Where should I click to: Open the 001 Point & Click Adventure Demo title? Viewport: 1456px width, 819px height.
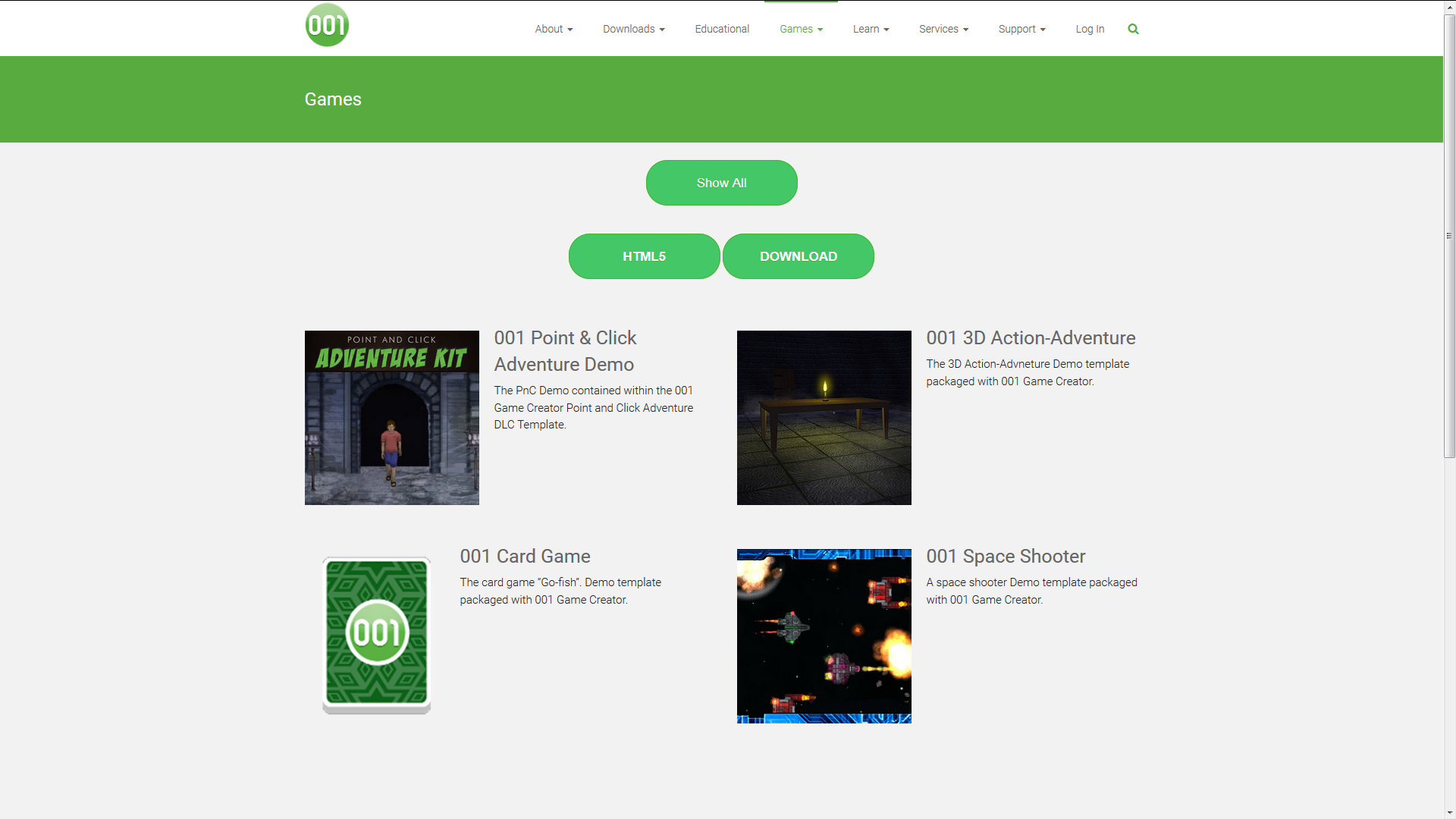pyautogui.click(x=566, y=351)
